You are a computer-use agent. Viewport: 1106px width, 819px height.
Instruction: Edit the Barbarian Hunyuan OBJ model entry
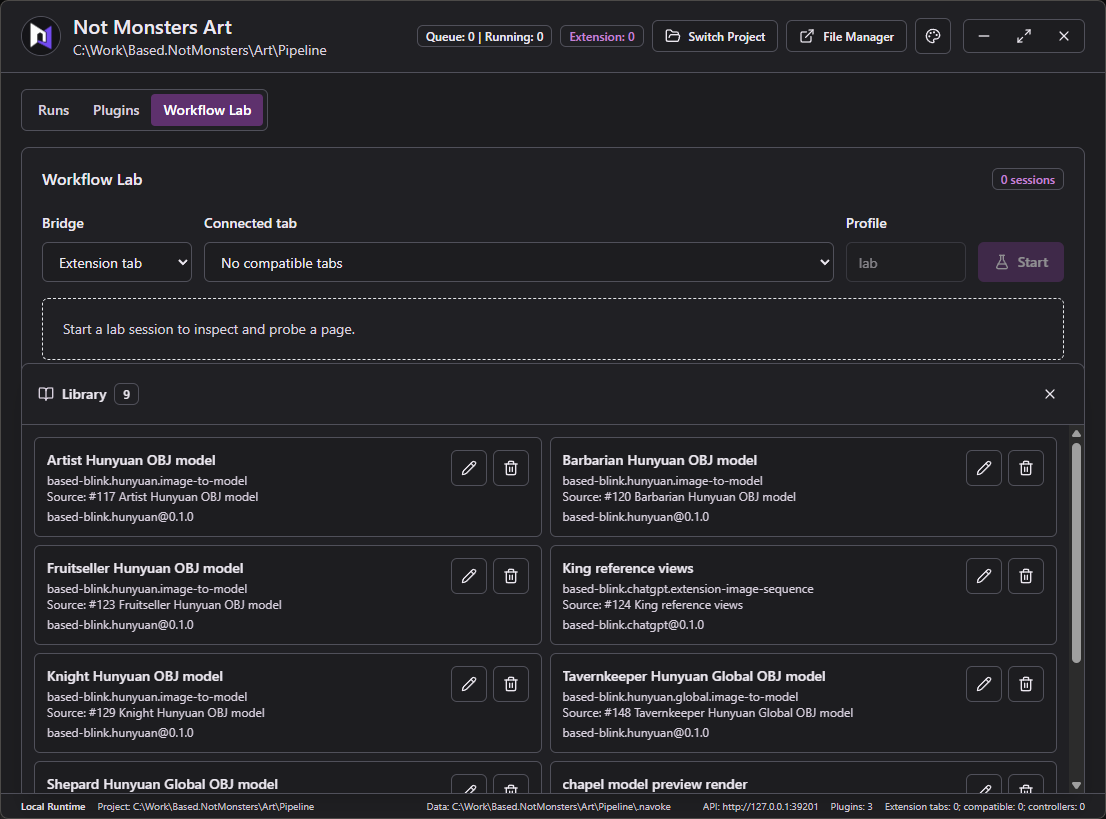tap(984, 468)
